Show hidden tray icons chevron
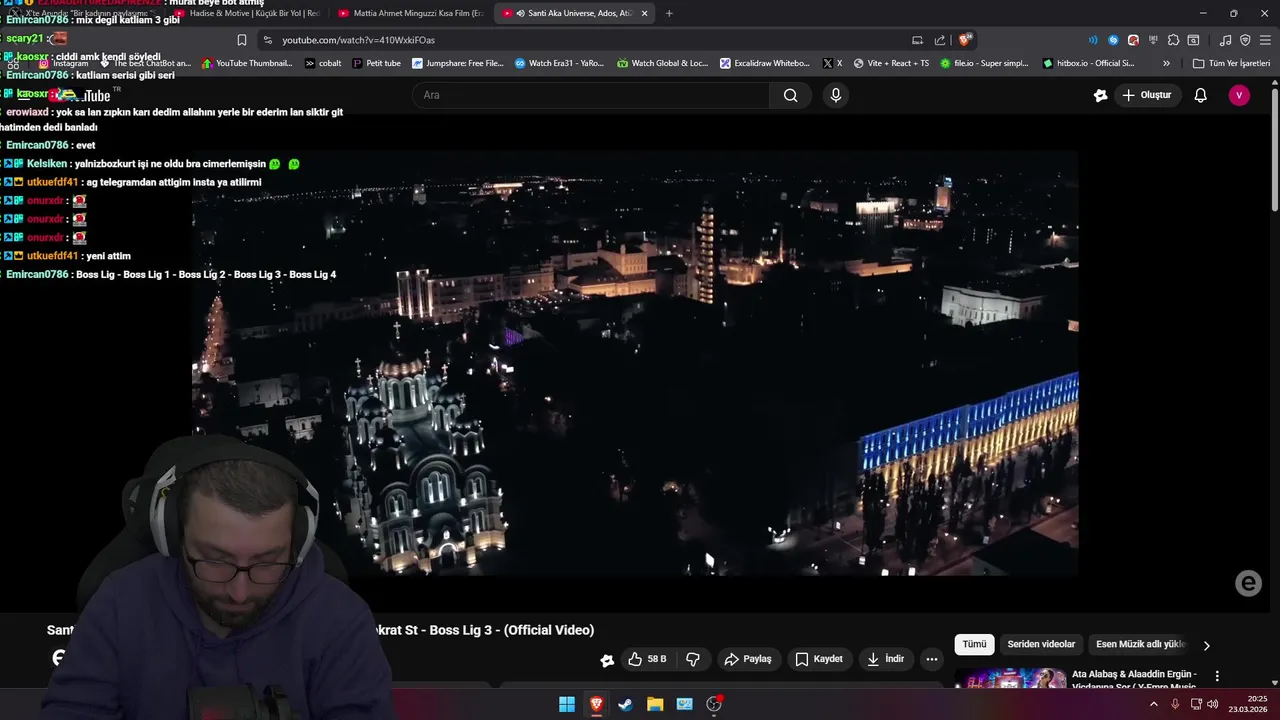1280x720 pixels. click(1153, 704)
